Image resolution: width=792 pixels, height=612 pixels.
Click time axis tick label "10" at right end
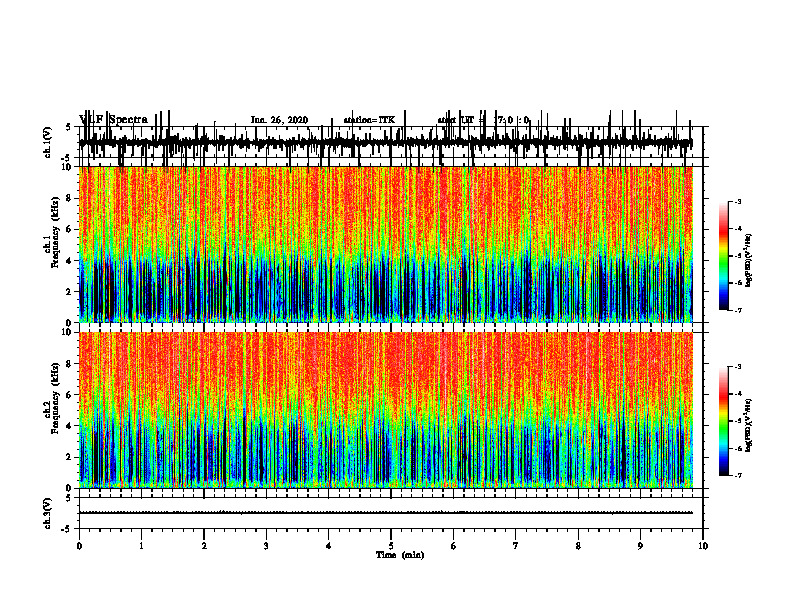[703, 546]
